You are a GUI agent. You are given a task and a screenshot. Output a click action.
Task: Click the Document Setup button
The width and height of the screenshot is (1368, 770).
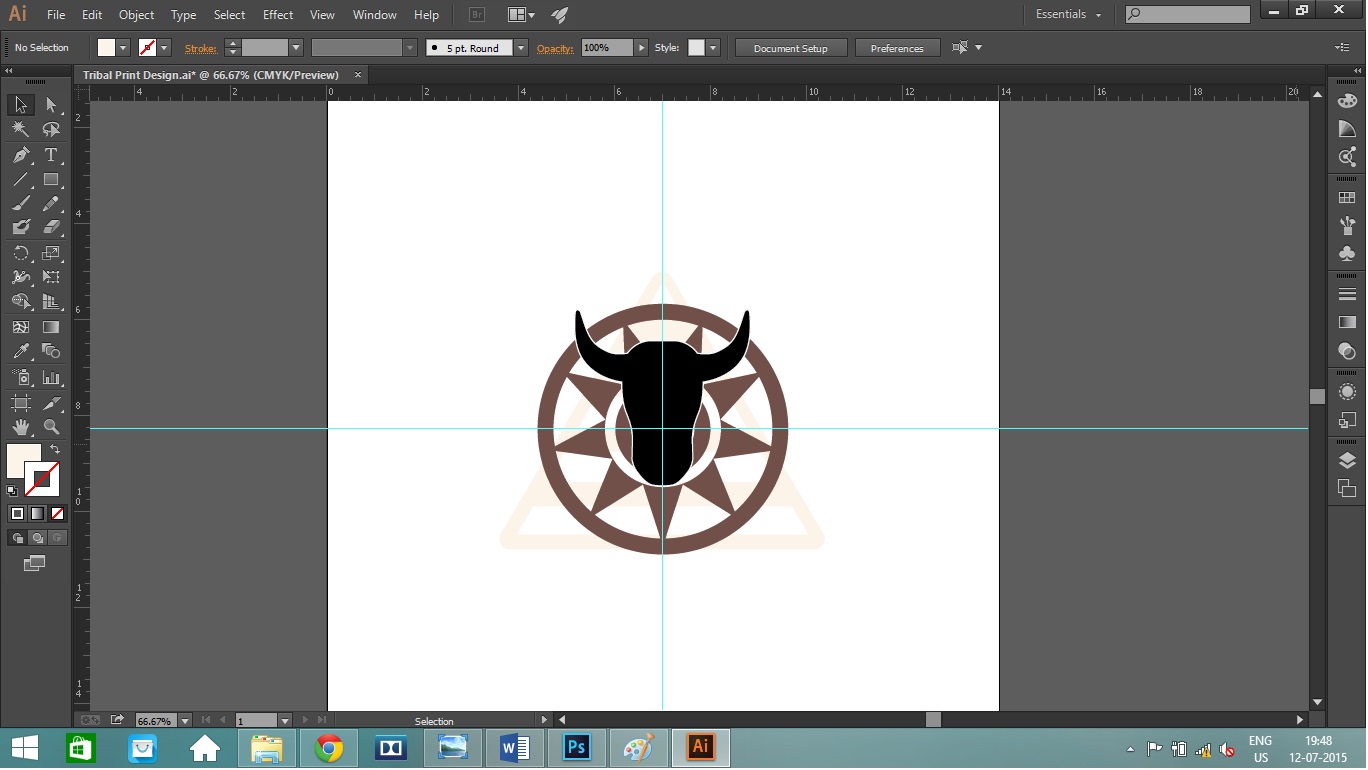click(791, 48)
